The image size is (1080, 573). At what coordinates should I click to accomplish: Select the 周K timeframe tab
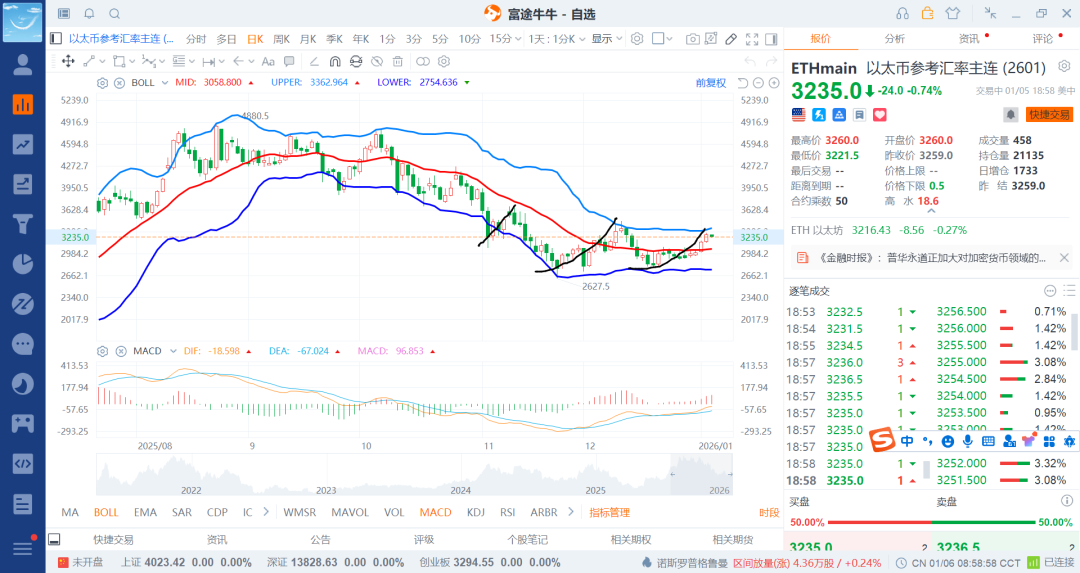point(280,39)
